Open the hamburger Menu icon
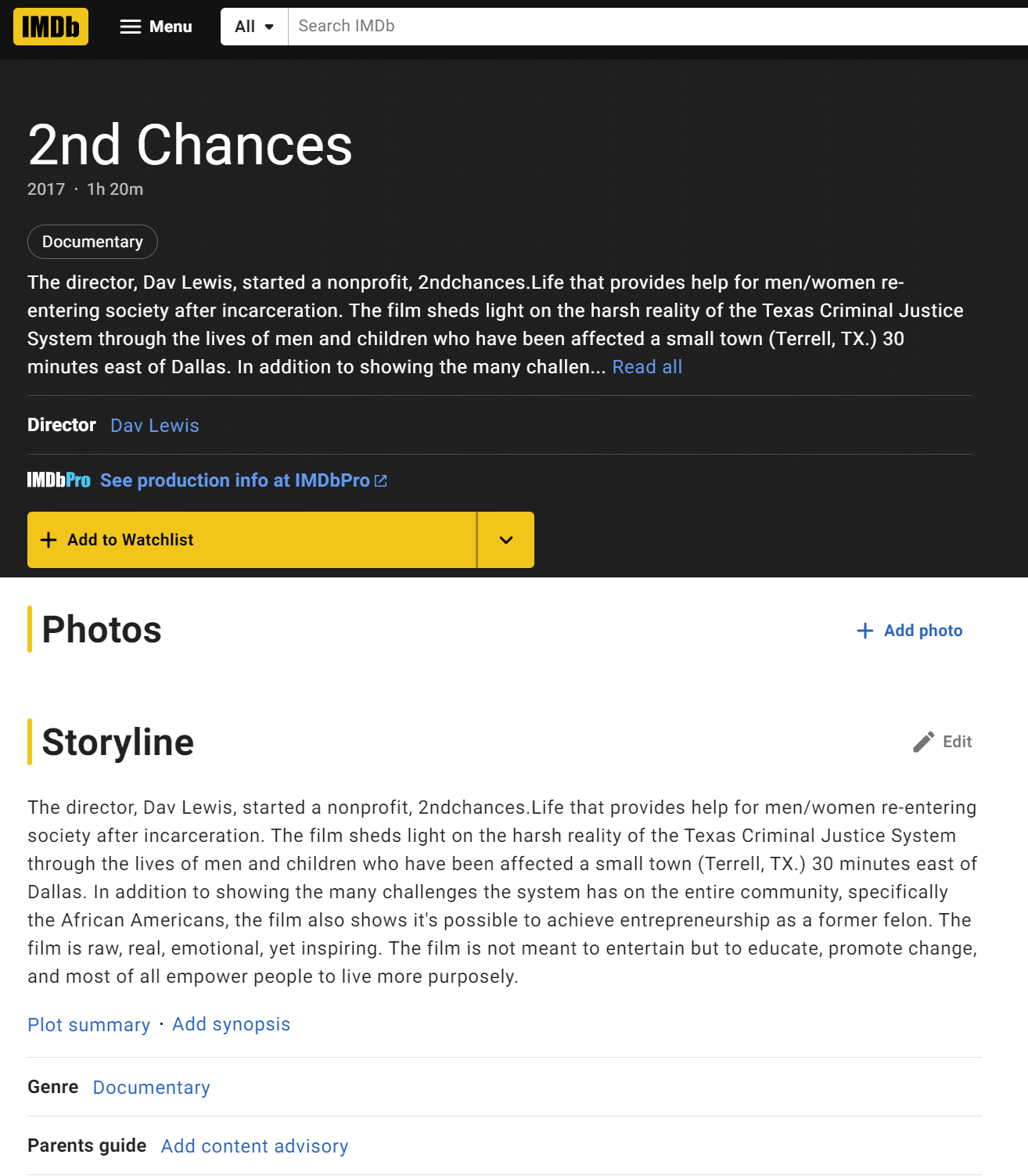Image resolution: width=1028 pixels, height=1176 pixels. pyautogui.click(x=130, y=27)
